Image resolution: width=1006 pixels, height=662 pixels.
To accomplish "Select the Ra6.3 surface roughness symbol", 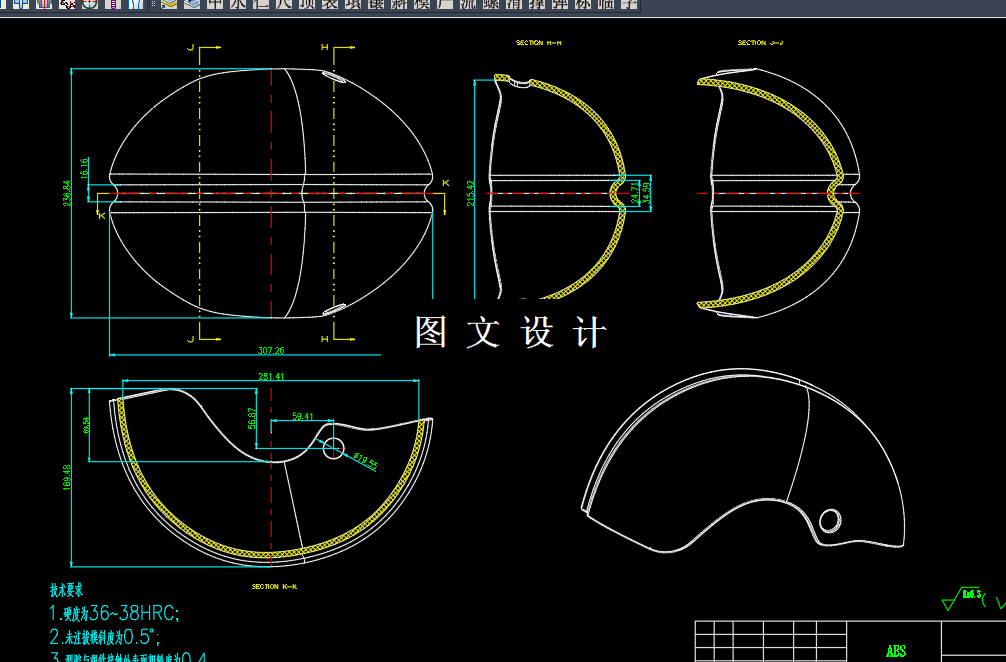I will tap(962, 599).
